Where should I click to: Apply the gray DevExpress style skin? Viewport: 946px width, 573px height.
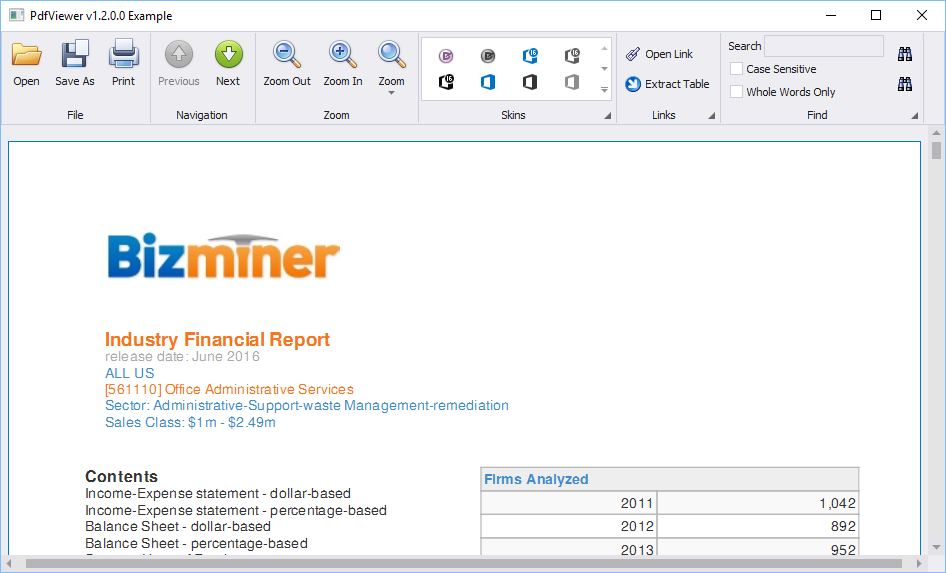click(488, 56)
